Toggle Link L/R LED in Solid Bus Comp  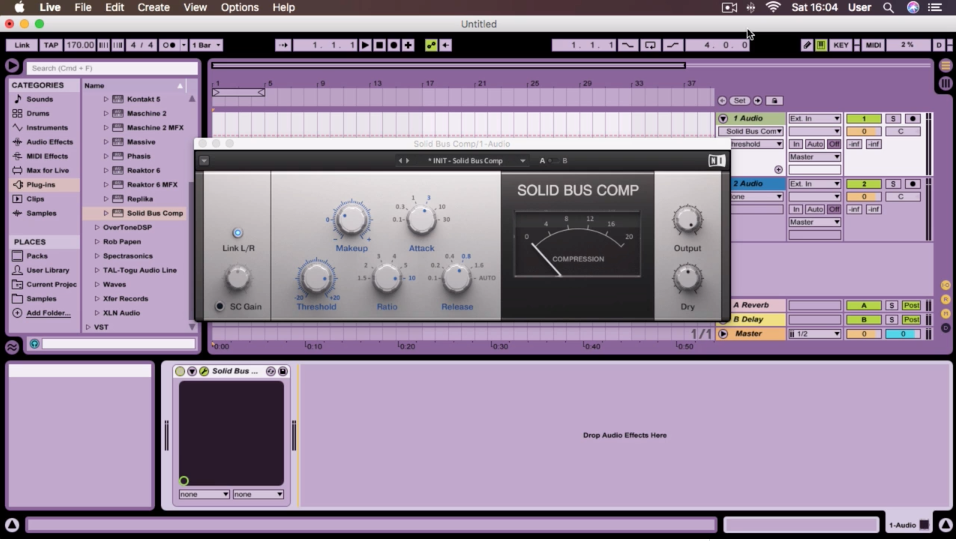pos(238,232)
